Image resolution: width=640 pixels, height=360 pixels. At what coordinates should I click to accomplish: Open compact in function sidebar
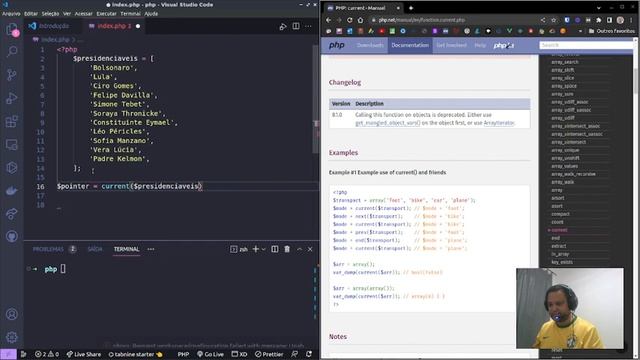[560, 214]
